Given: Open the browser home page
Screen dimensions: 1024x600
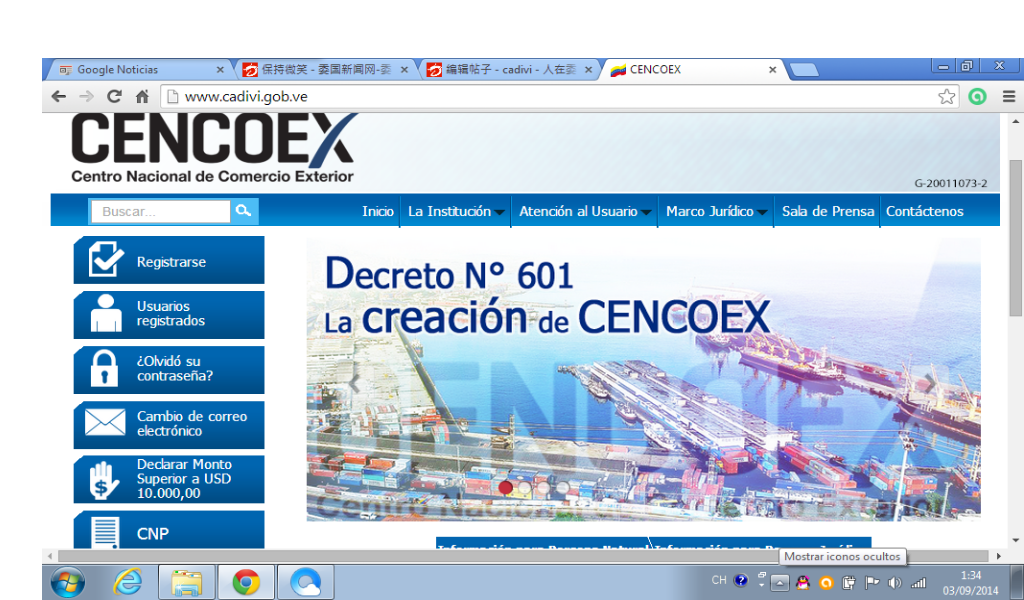Looking at the screenshot, I should [x=142, y=97].
